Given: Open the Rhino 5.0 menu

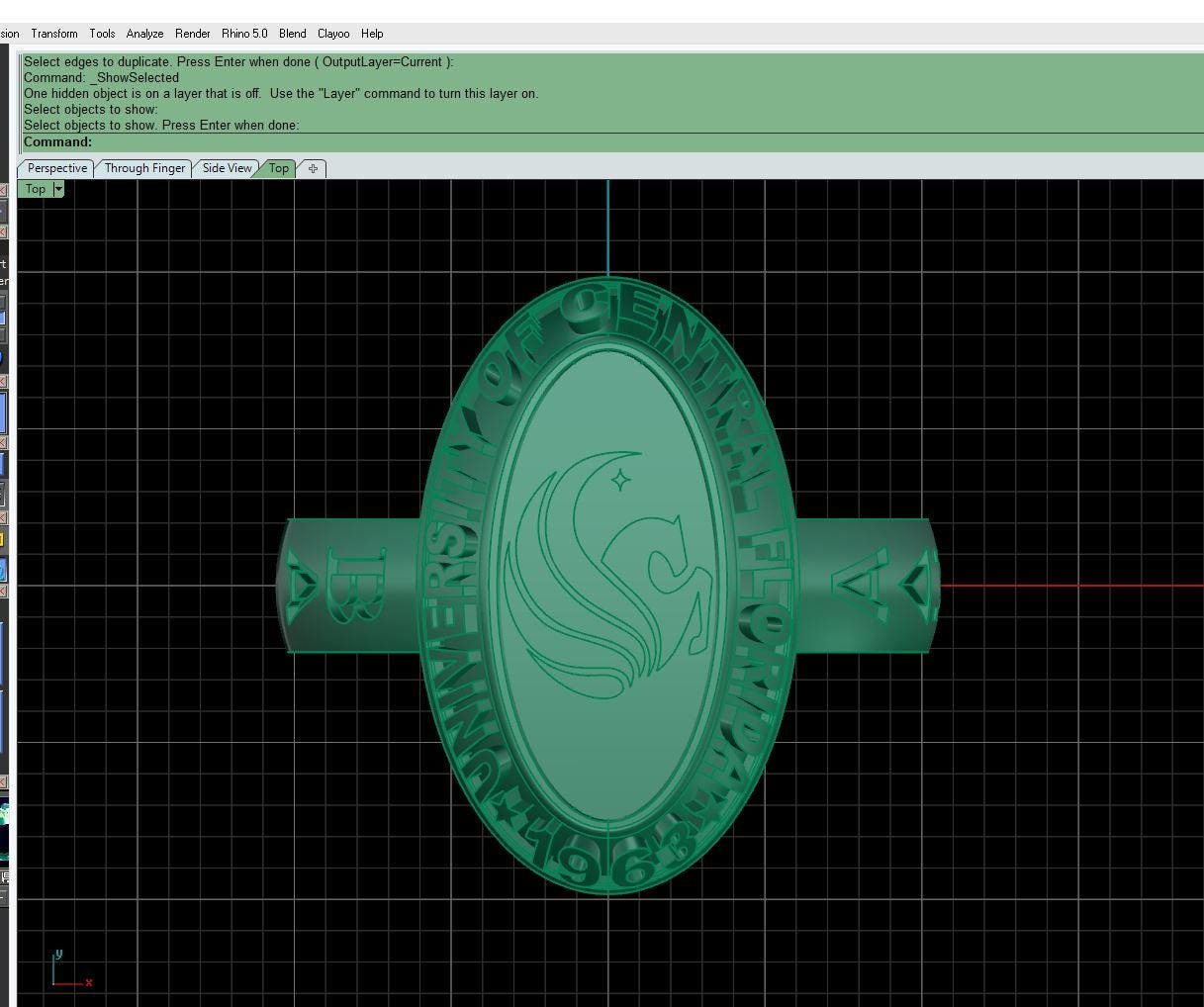Looking at the screenshot, I should tap(244, 34).
